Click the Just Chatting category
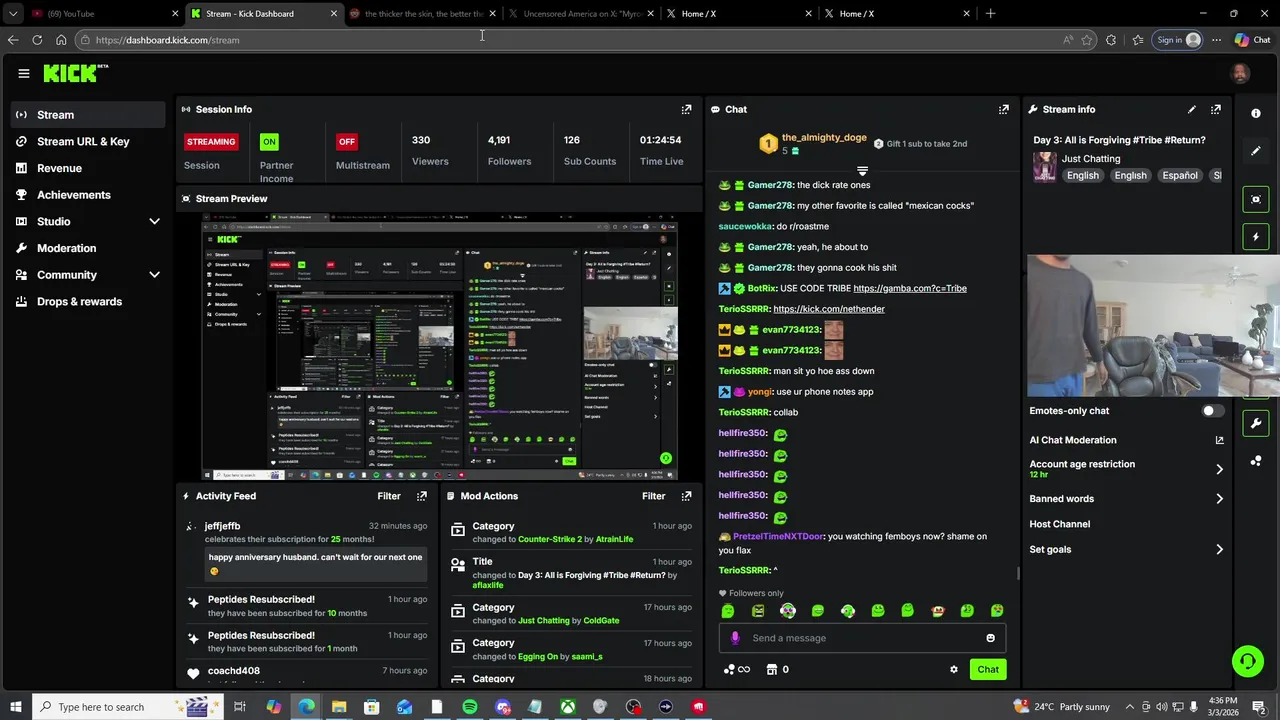The image size is (1280, 720). click(x=1091, y=159)
